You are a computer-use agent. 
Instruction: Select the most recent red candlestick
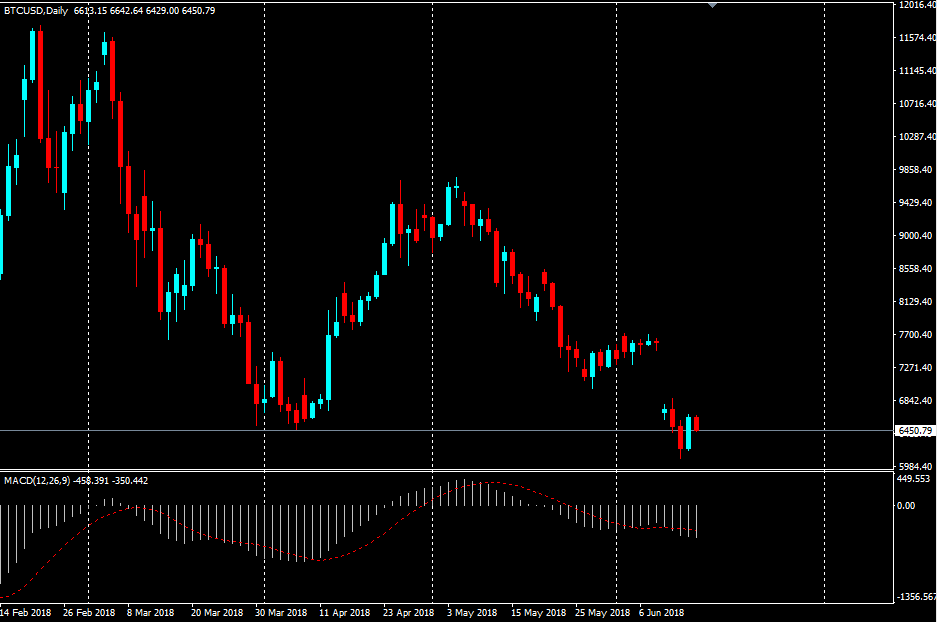point(696,423)
